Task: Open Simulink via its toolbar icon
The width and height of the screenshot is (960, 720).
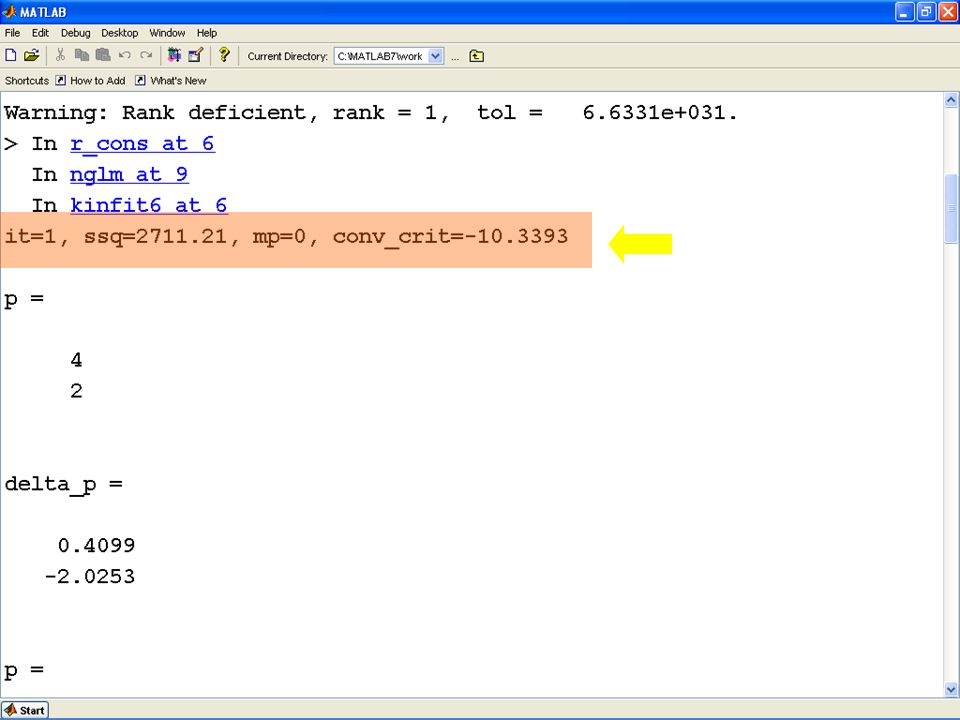Action: (174, 56)
